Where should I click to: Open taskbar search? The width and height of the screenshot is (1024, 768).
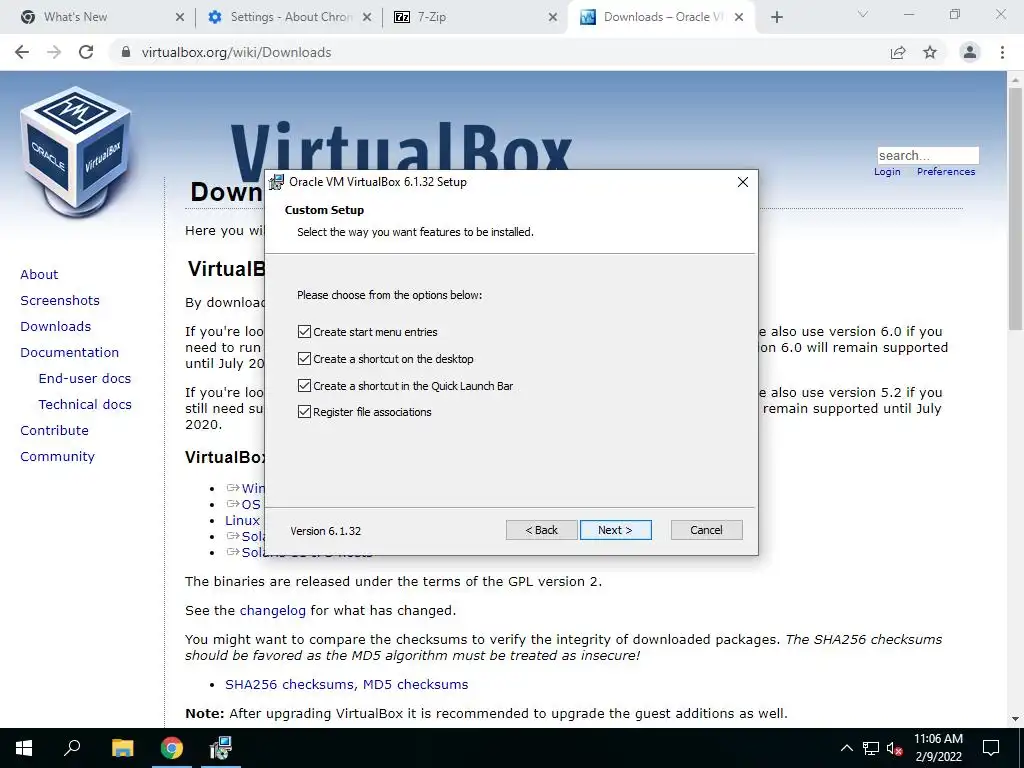(72, 748)
